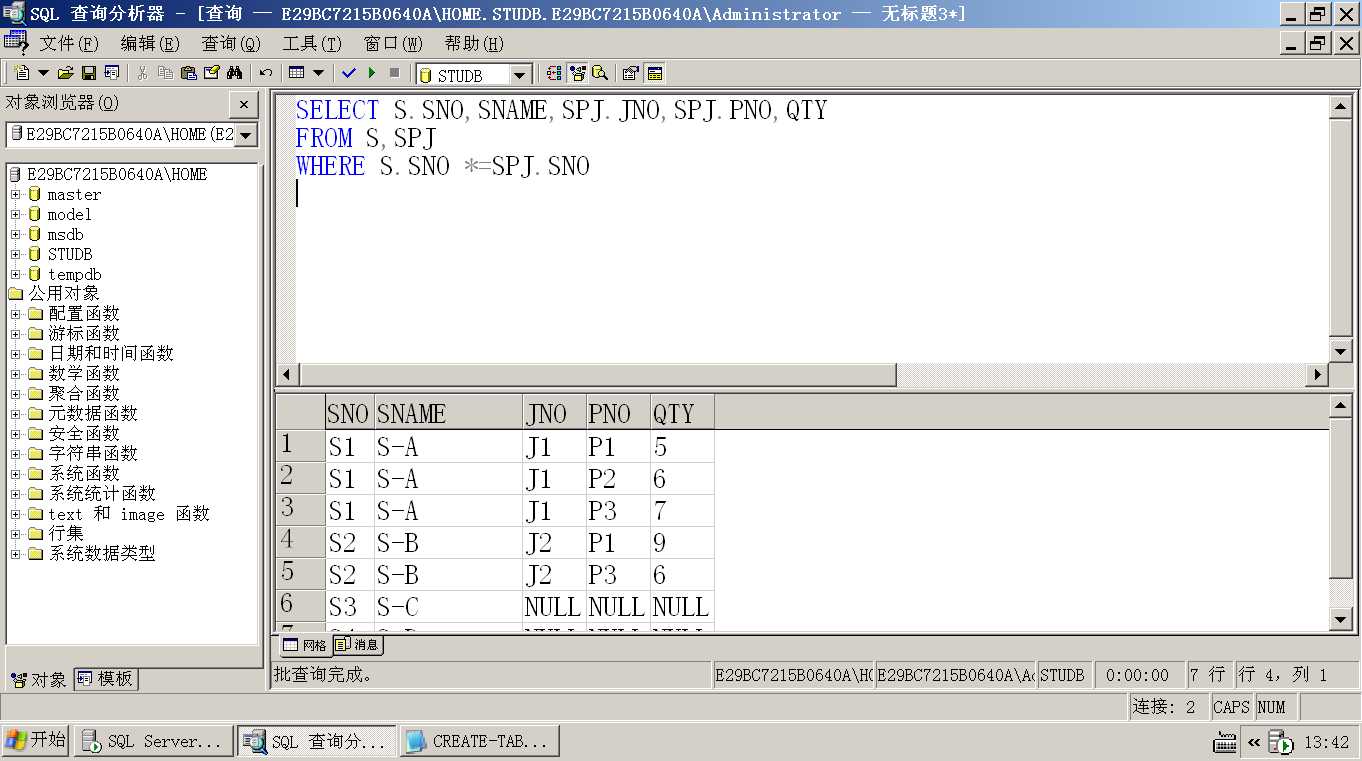Open the 窗口(W) menu
Screen dimensions: 1362x761
tap(393, 44)
